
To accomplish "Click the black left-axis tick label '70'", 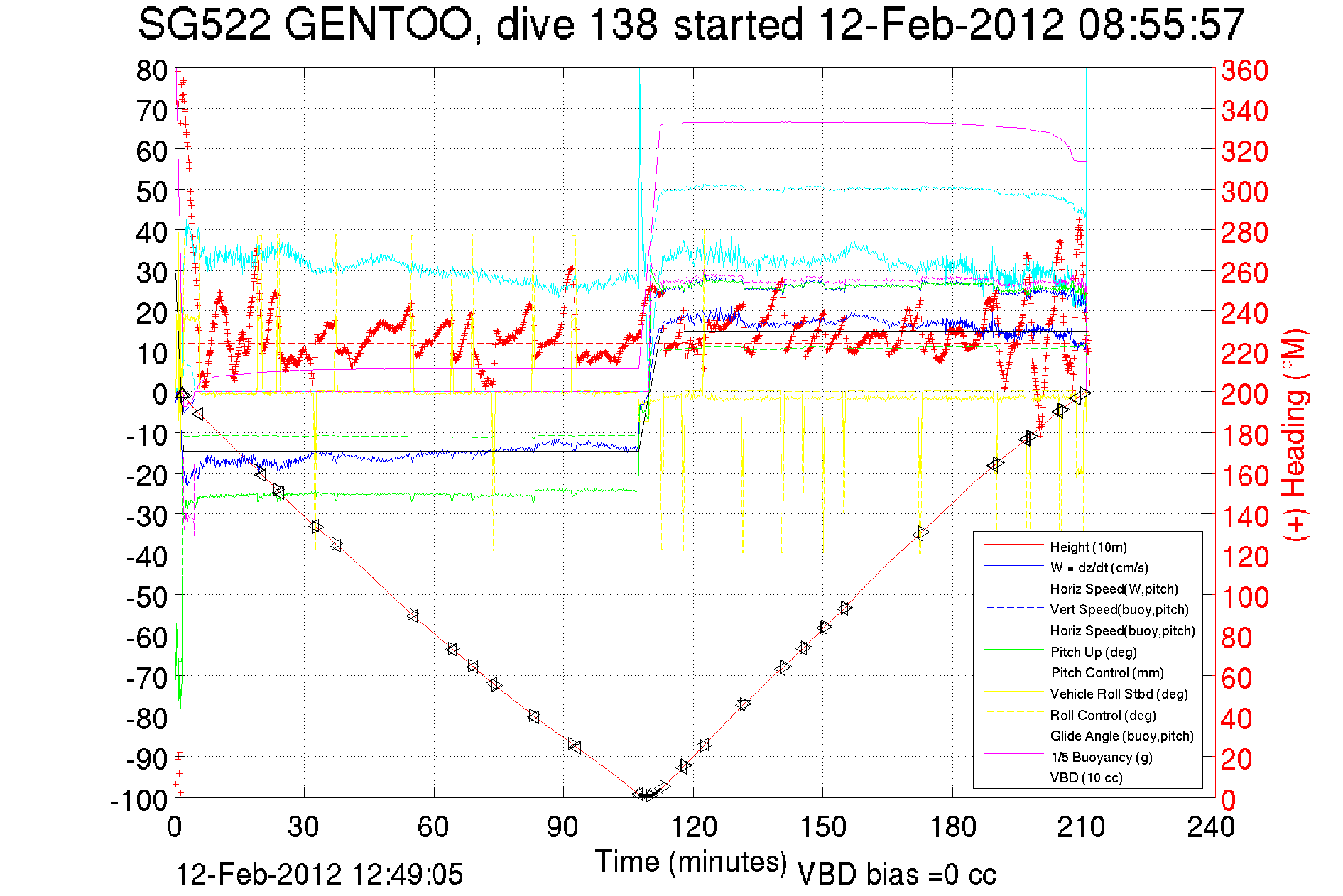I will [152, 111].
